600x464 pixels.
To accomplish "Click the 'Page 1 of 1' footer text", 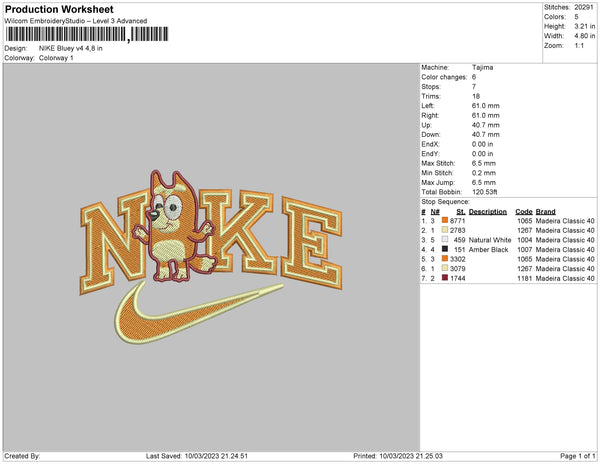I will point(578,456).
